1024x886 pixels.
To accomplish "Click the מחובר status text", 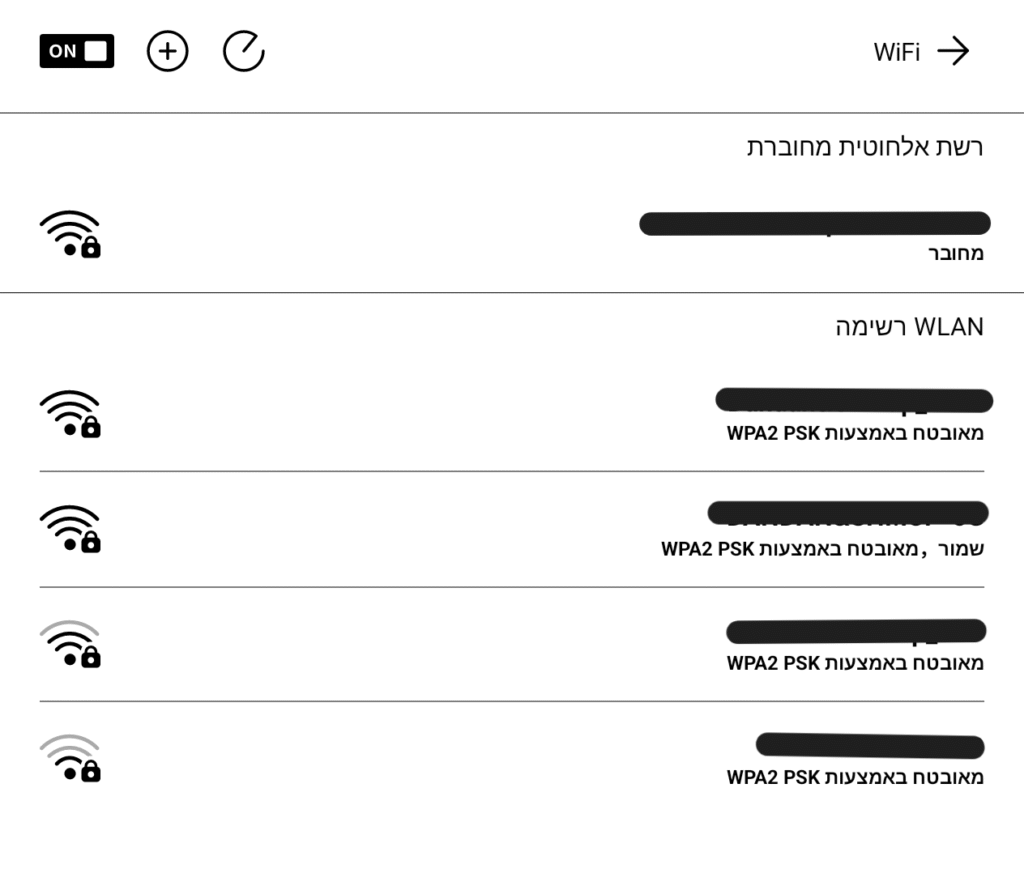I will pyautogui.click(x=956, y=253).
